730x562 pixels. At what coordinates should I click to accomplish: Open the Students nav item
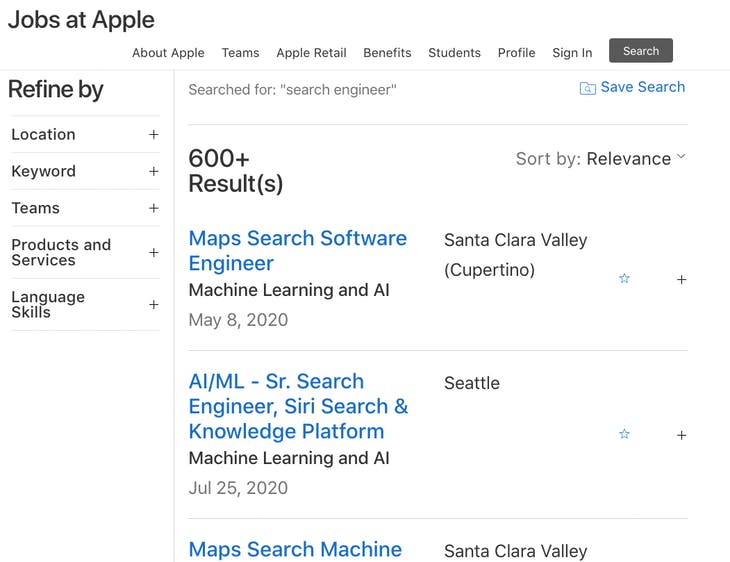coord(454,53)
